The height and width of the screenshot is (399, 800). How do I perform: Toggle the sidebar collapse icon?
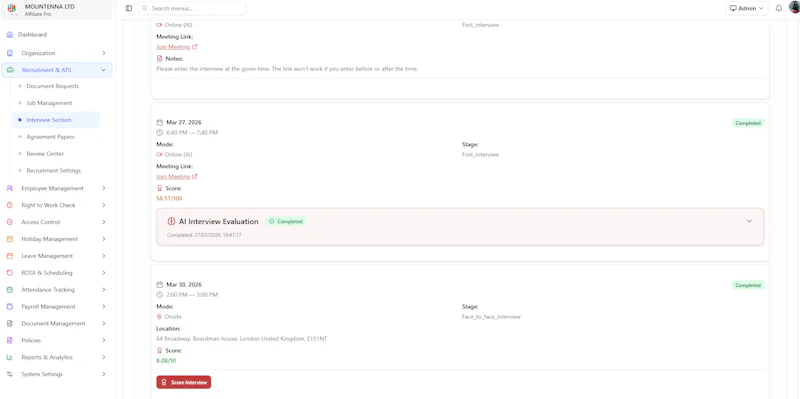pyautogui.click(x=129, y=8)
